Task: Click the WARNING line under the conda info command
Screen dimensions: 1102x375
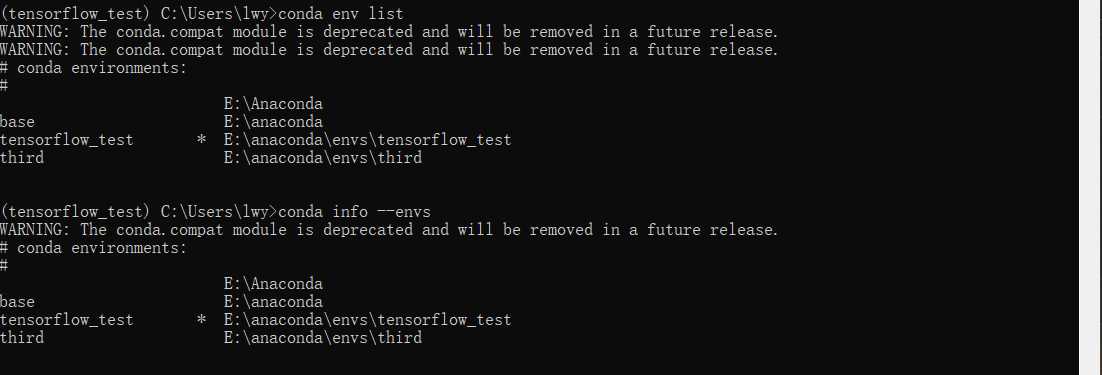Action: coord(389,230)
